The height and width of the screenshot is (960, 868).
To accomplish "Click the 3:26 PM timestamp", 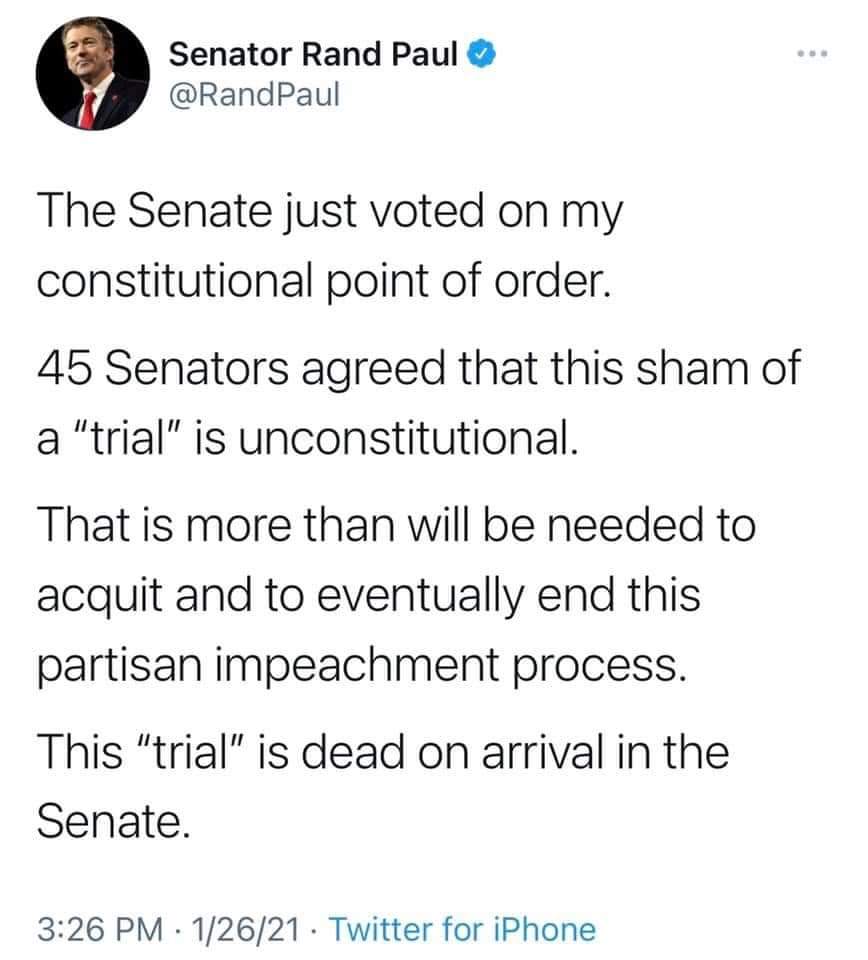I will coord(100,929).
